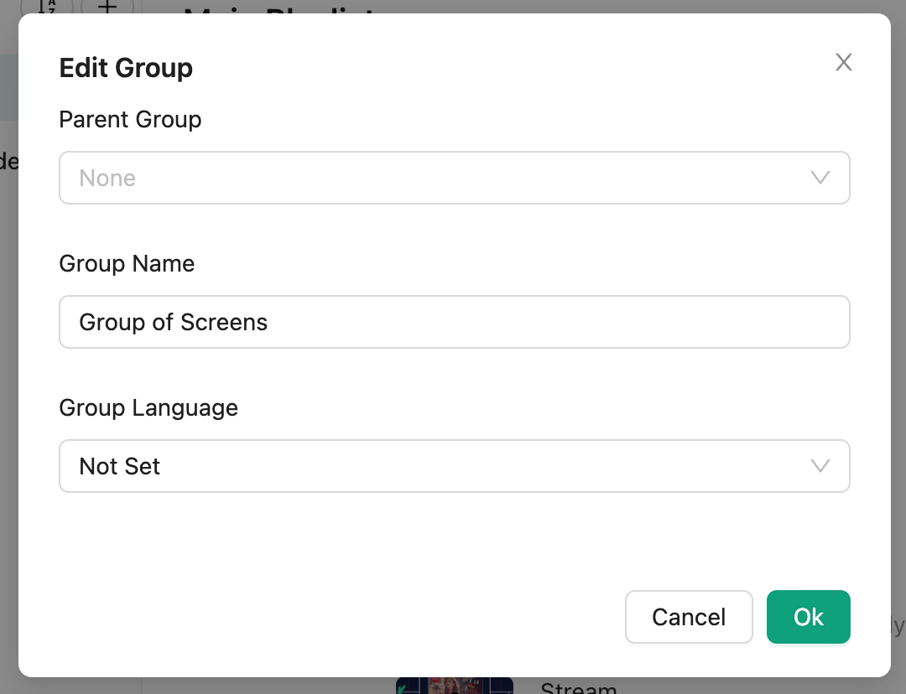Select the 'Group of Screens' text value

coord(175,322)
